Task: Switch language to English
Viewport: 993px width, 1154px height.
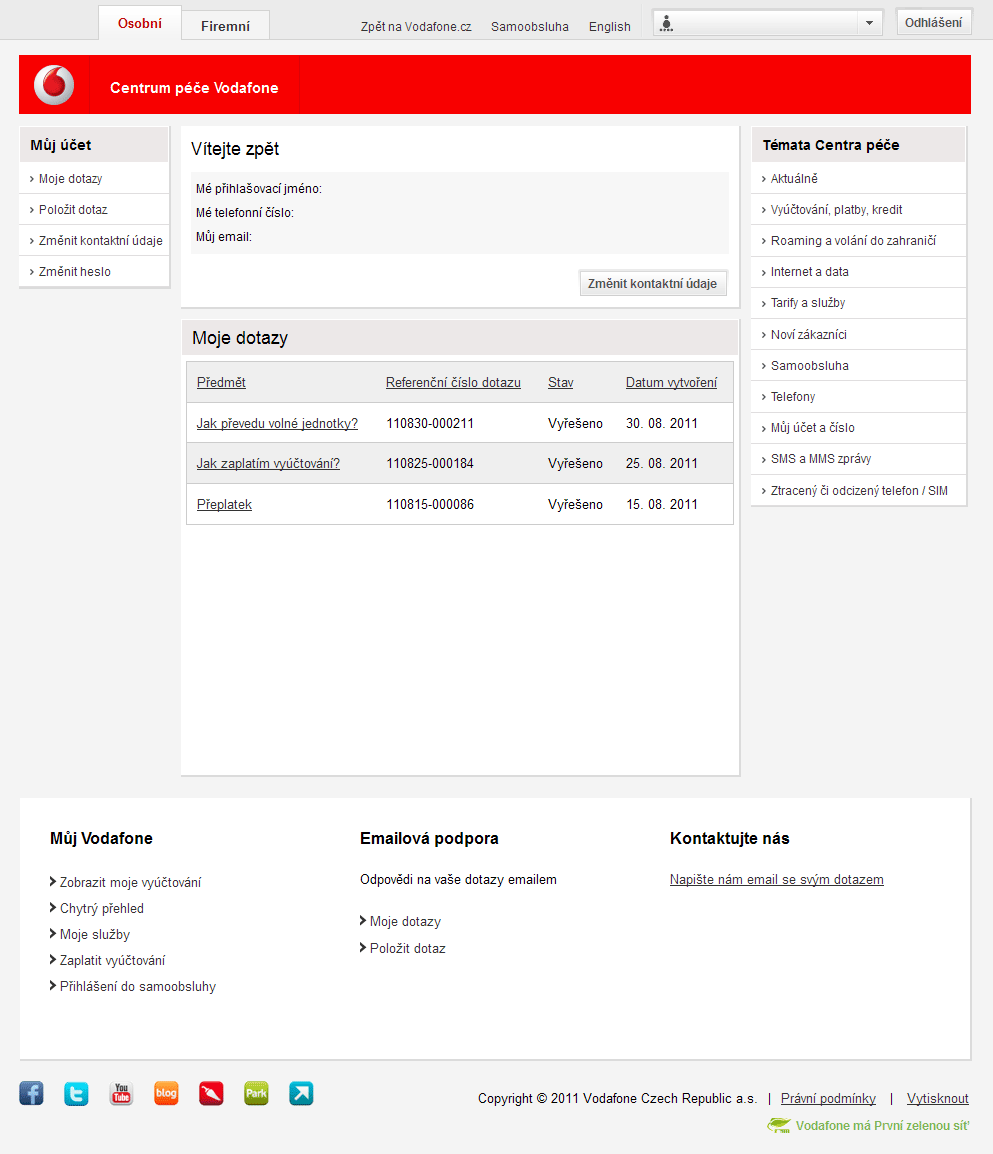Action: [609, 26]
